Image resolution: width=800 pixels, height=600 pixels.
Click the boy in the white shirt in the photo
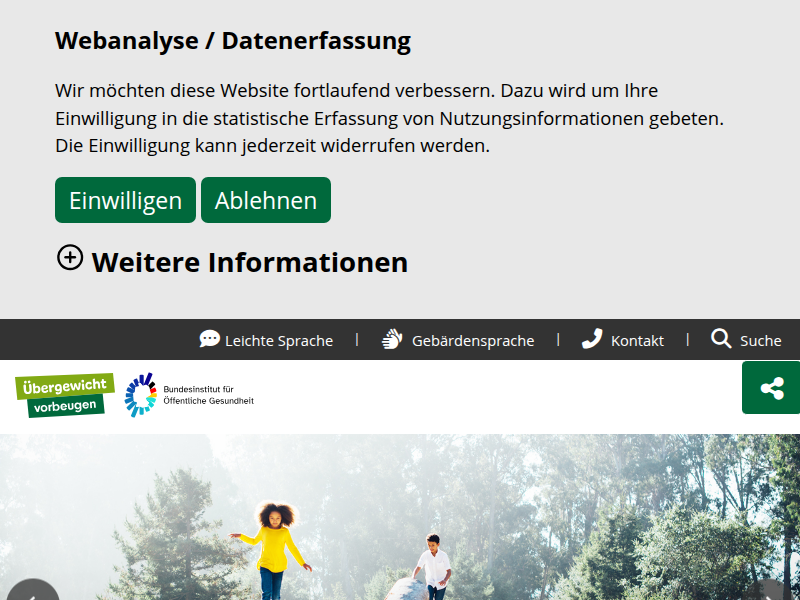tap(433, 565)
